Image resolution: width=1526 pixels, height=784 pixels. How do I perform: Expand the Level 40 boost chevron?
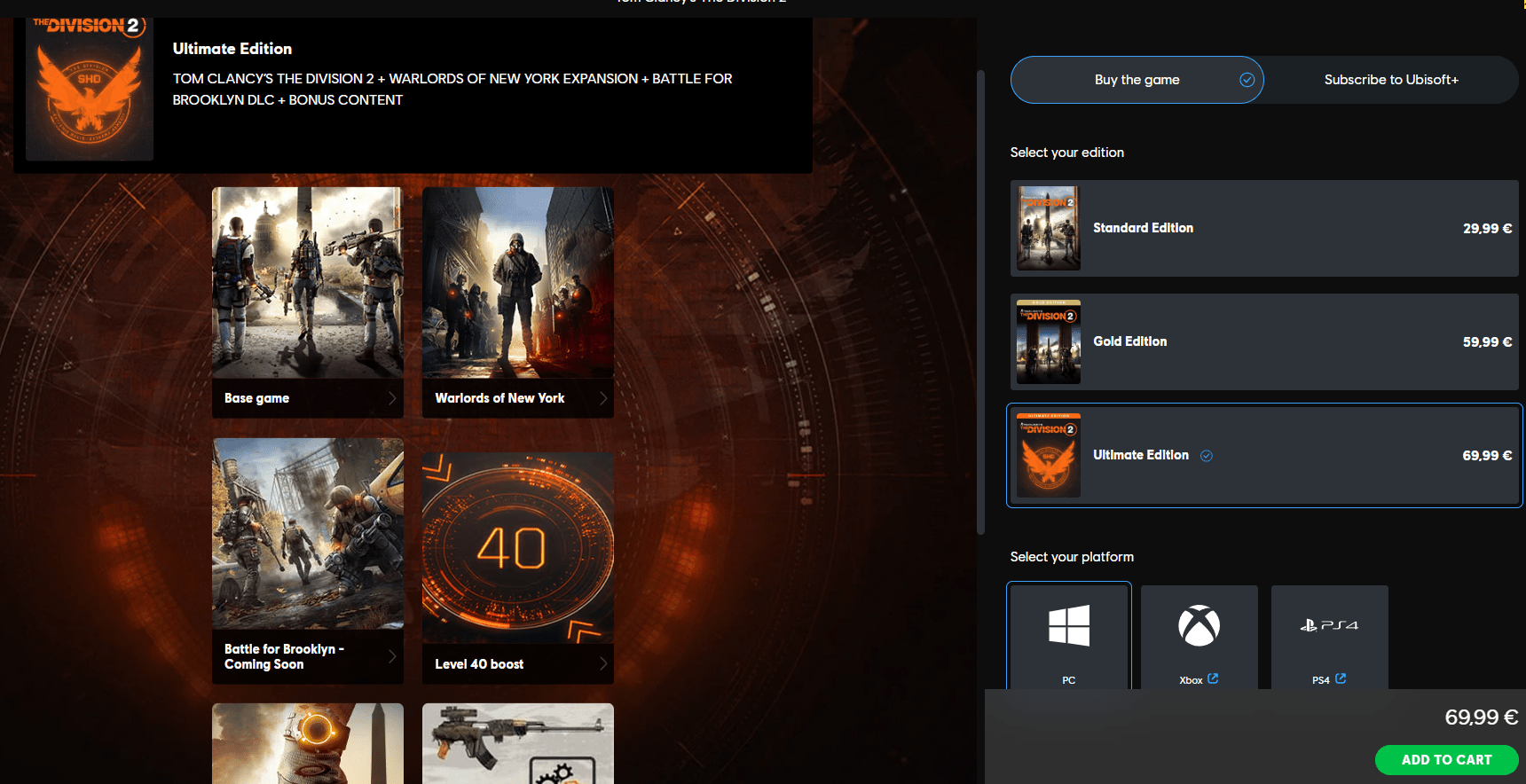tap(603, 663)
